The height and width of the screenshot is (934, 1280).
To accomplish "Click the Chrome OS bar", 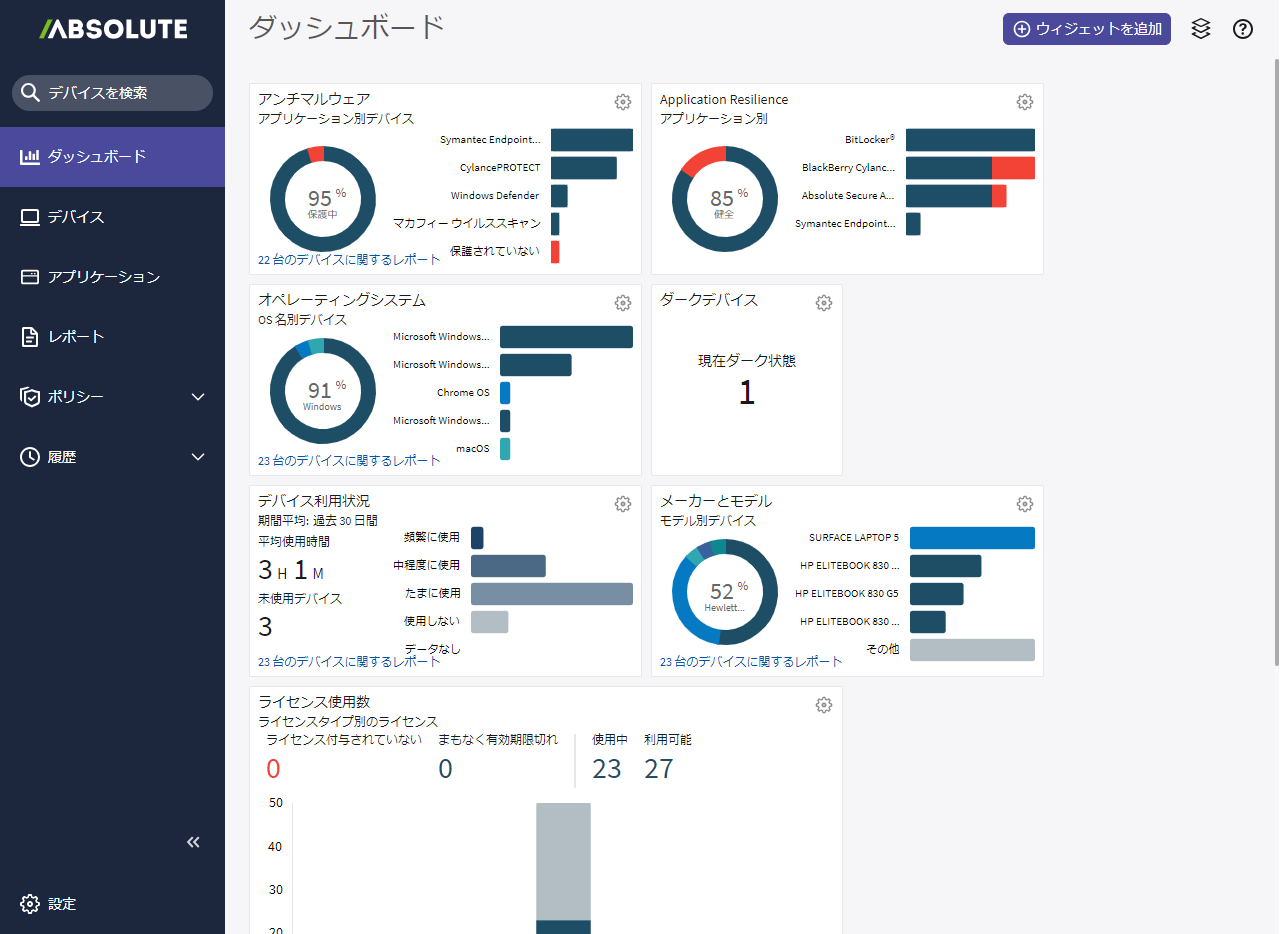I will tap(505, 393).
